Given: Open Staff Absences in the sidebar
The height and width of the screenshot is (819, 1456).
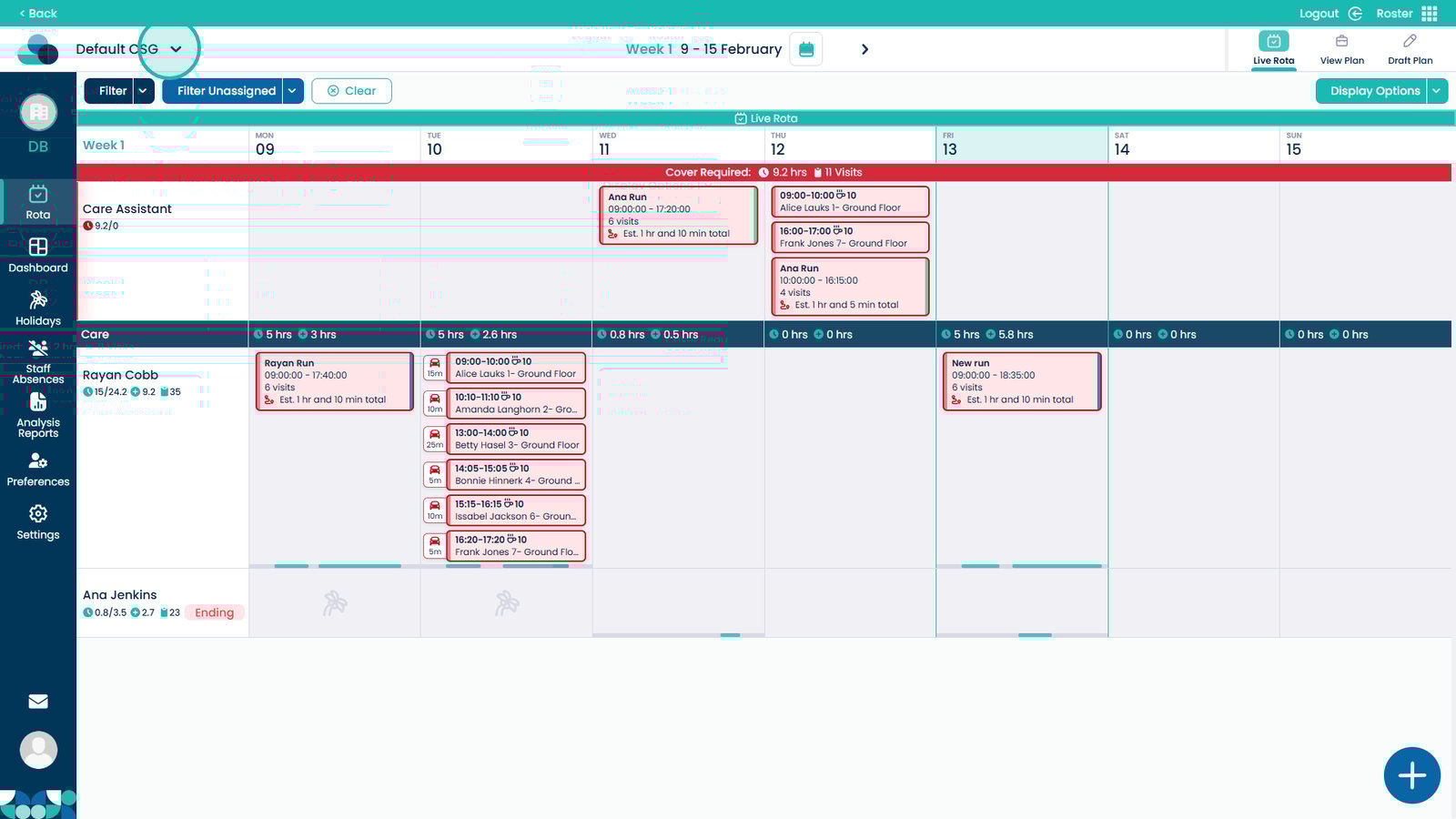Looking at the screenshot, I should (38, 361).
